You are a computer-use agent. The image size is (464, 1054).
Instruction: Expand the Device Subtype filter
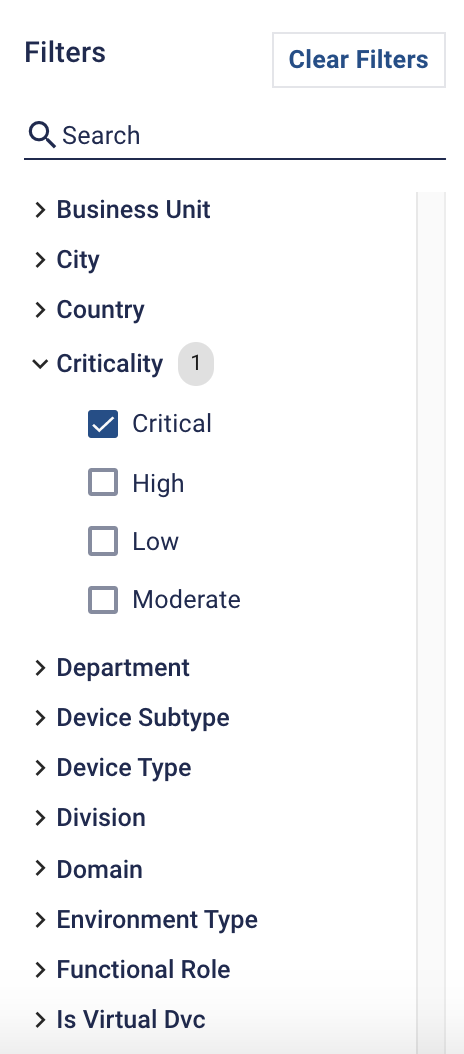point(40,717)
